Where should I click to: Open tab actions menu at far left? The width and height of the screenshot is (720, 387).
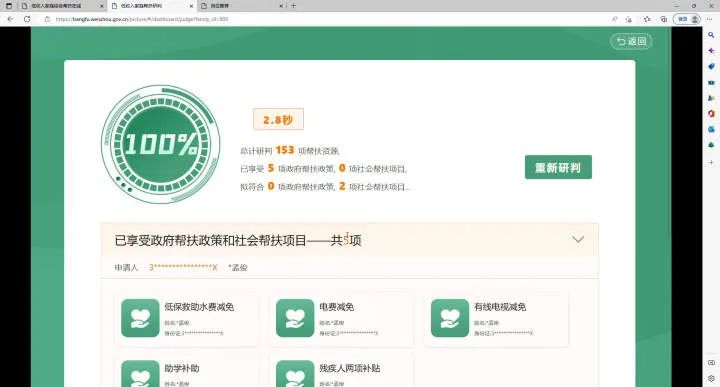tap(9, 6)
